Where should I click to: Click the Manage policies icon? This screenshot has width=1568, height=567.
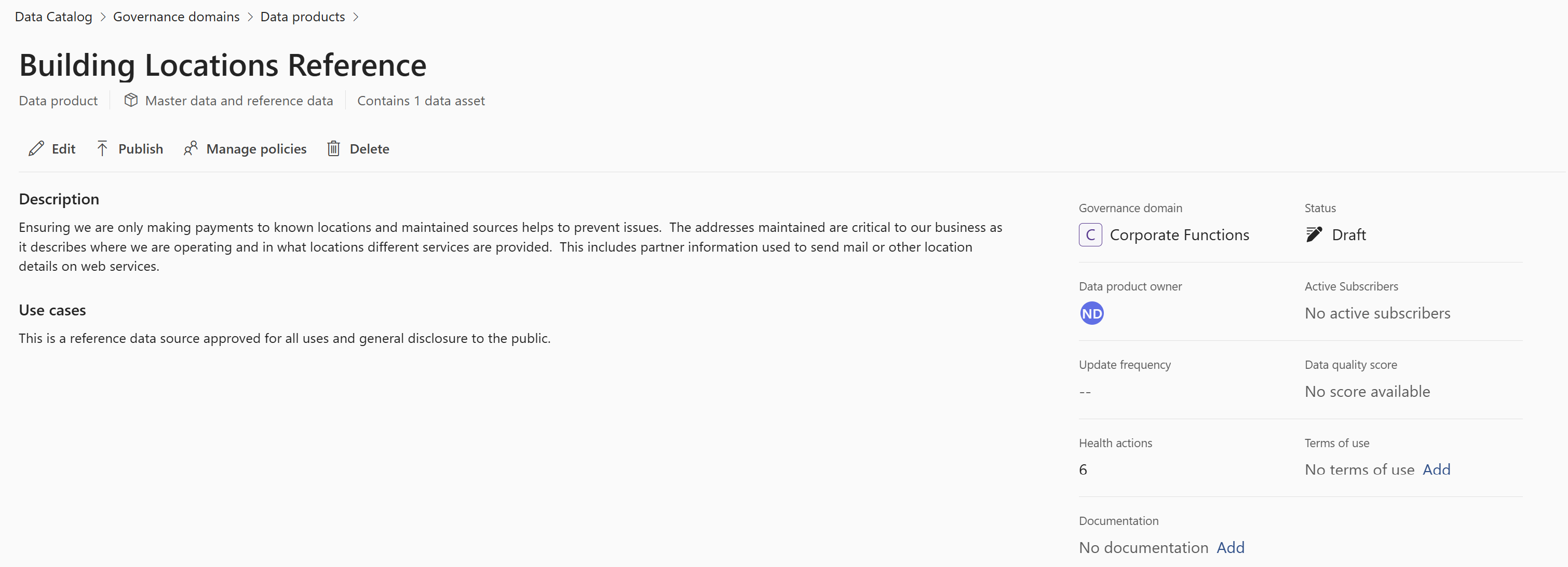coord(190,148)
